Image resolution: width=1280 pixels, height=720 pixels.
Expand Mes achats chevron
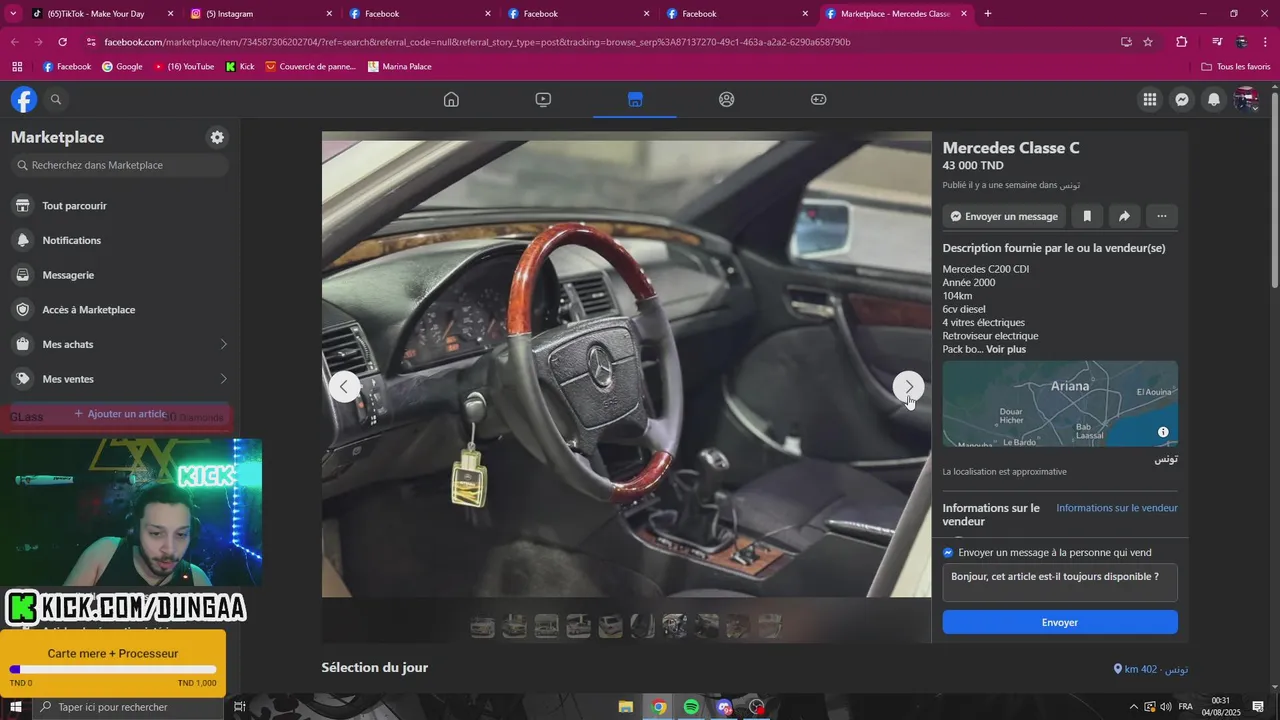pyautogui.click(x=223, y=344)
